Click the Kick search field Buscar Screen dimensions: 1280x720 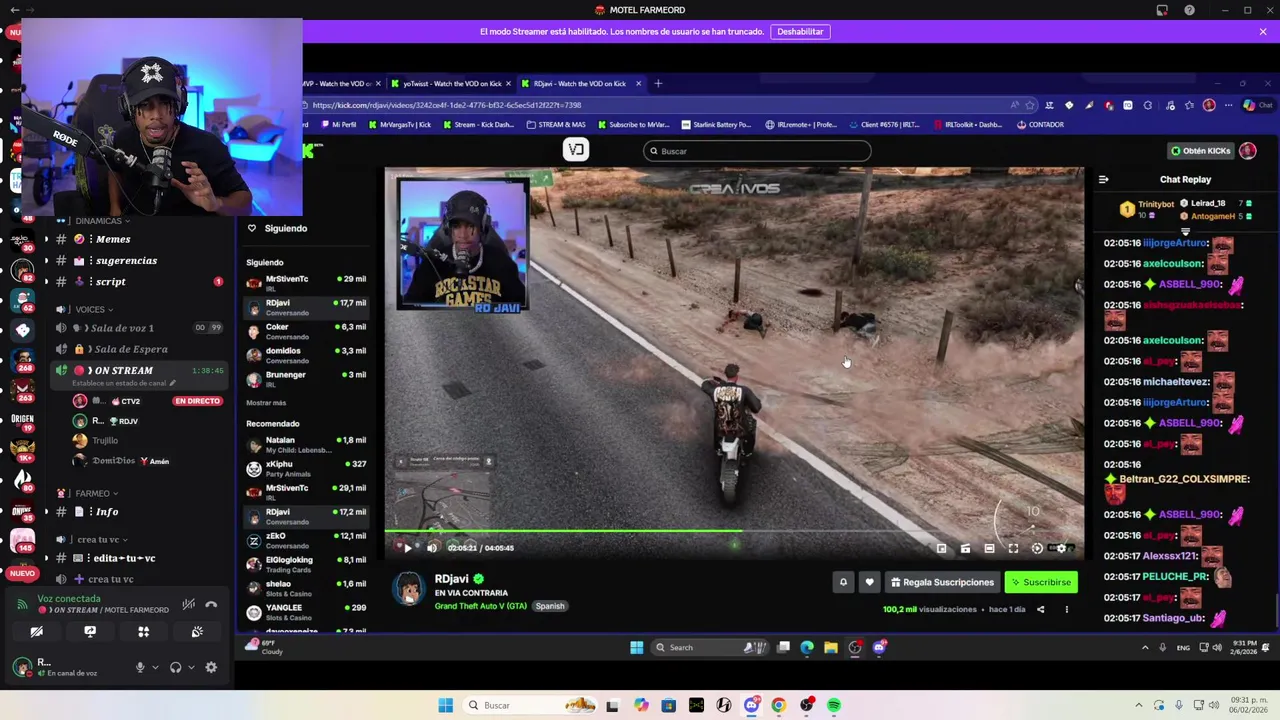tap(757, 151)
